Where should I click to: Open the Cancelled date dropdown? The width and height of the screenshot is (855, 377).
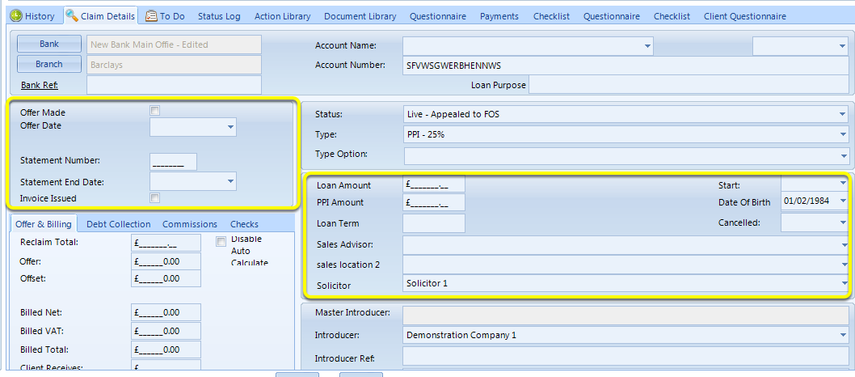coord(843,222)
